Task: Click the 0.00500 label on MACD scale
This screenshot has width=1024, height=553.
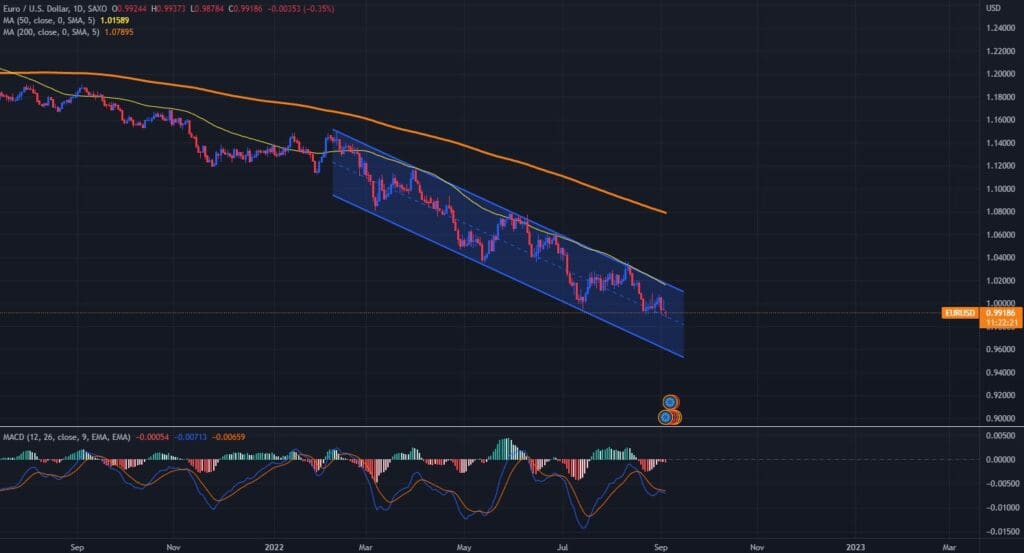Action: click(1000, 436)
